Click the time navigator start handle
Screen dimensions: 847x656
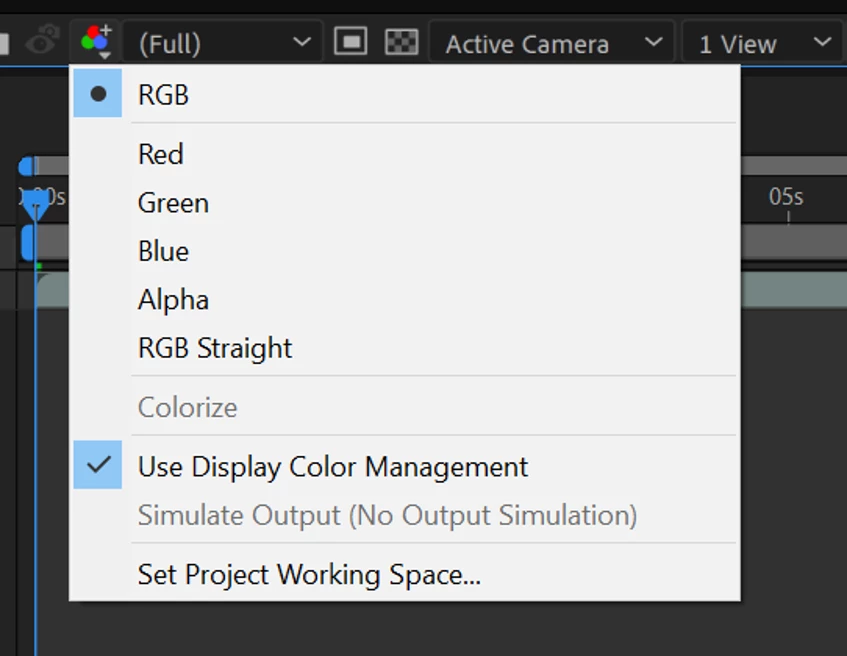(x=25, y=166)
